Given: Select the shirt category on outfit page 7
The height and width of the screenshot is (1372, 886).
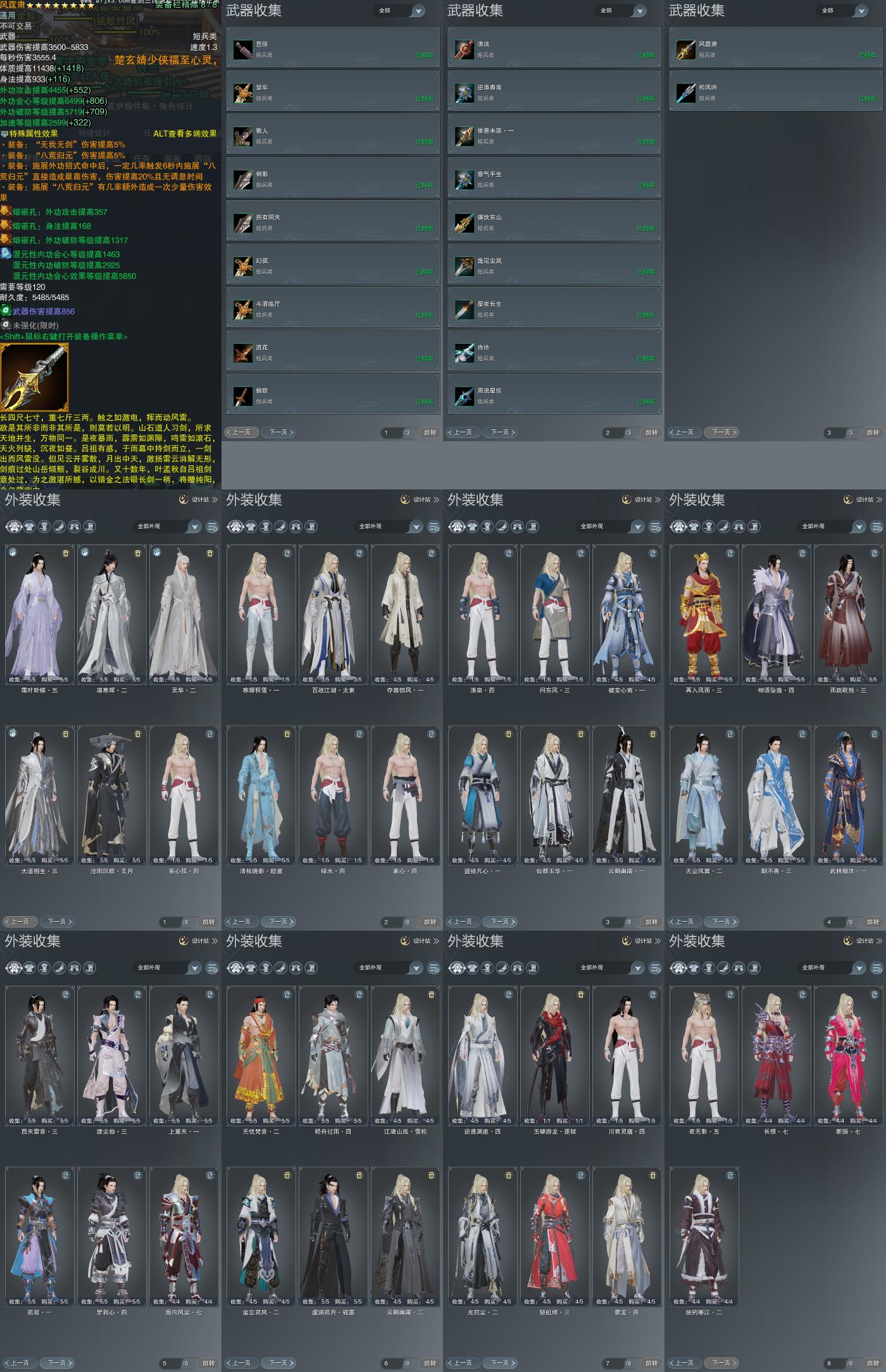Looking at the screenshot, I should 472,967.
